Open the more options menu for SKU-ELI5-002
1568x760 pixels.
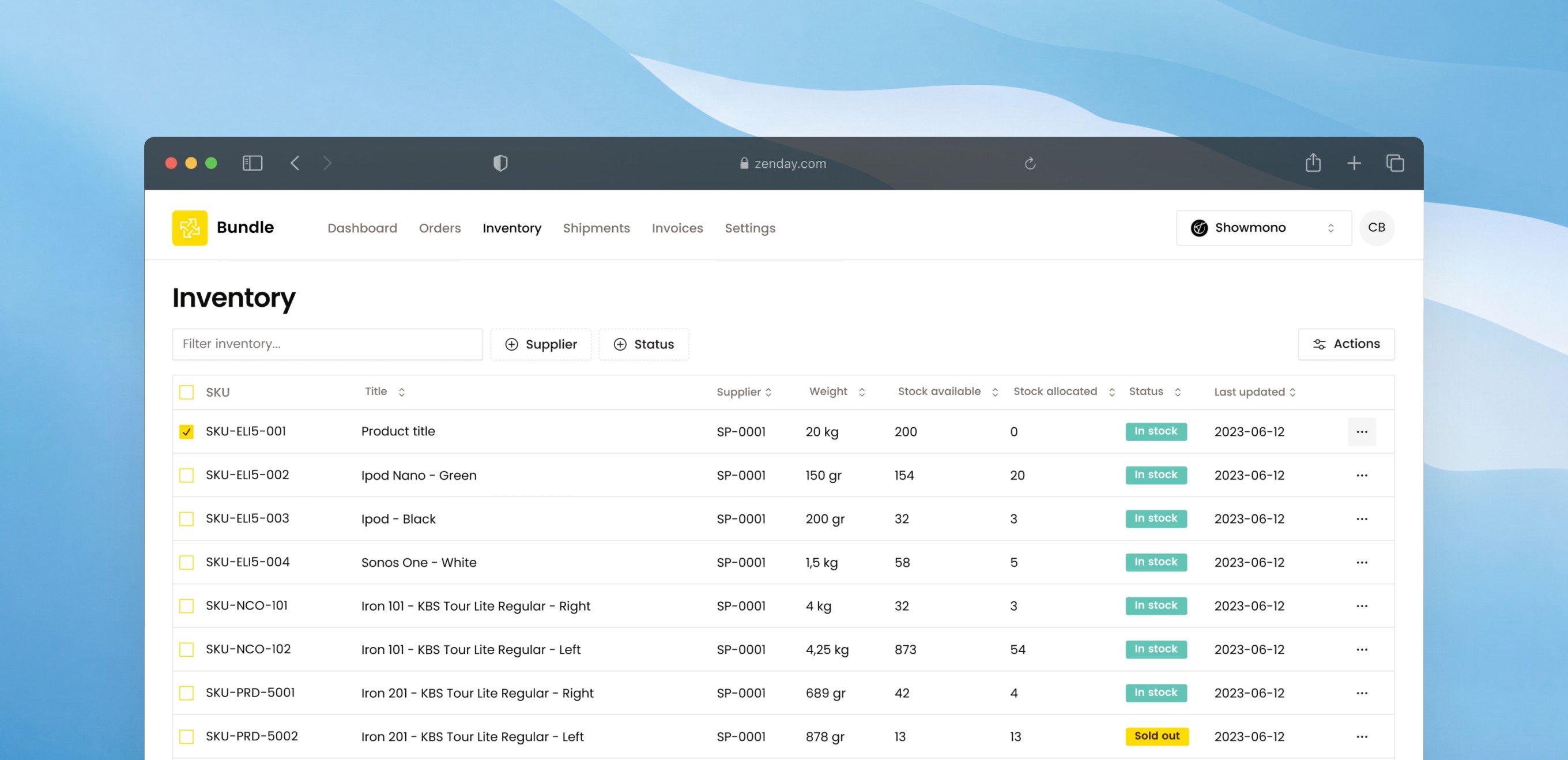pyautogui.click(x=1361, y=475)
